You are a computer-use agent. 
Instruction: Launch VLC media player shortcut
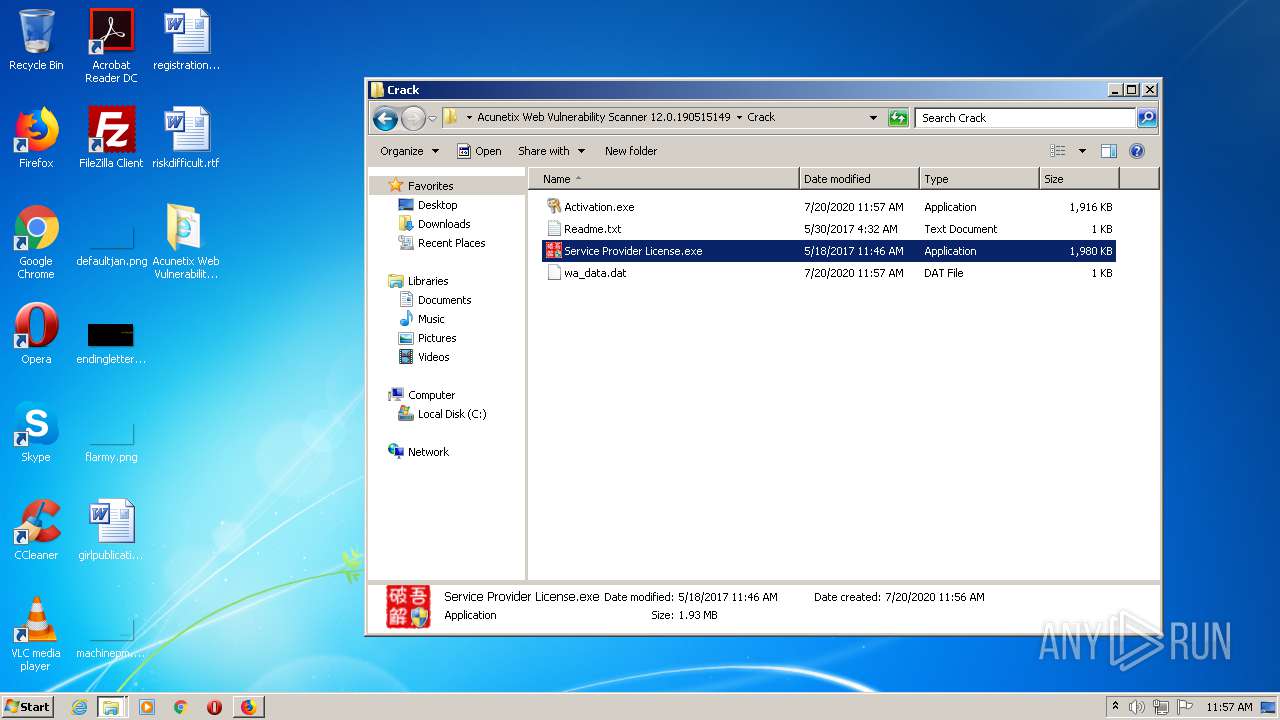click(x=36, y=634)
